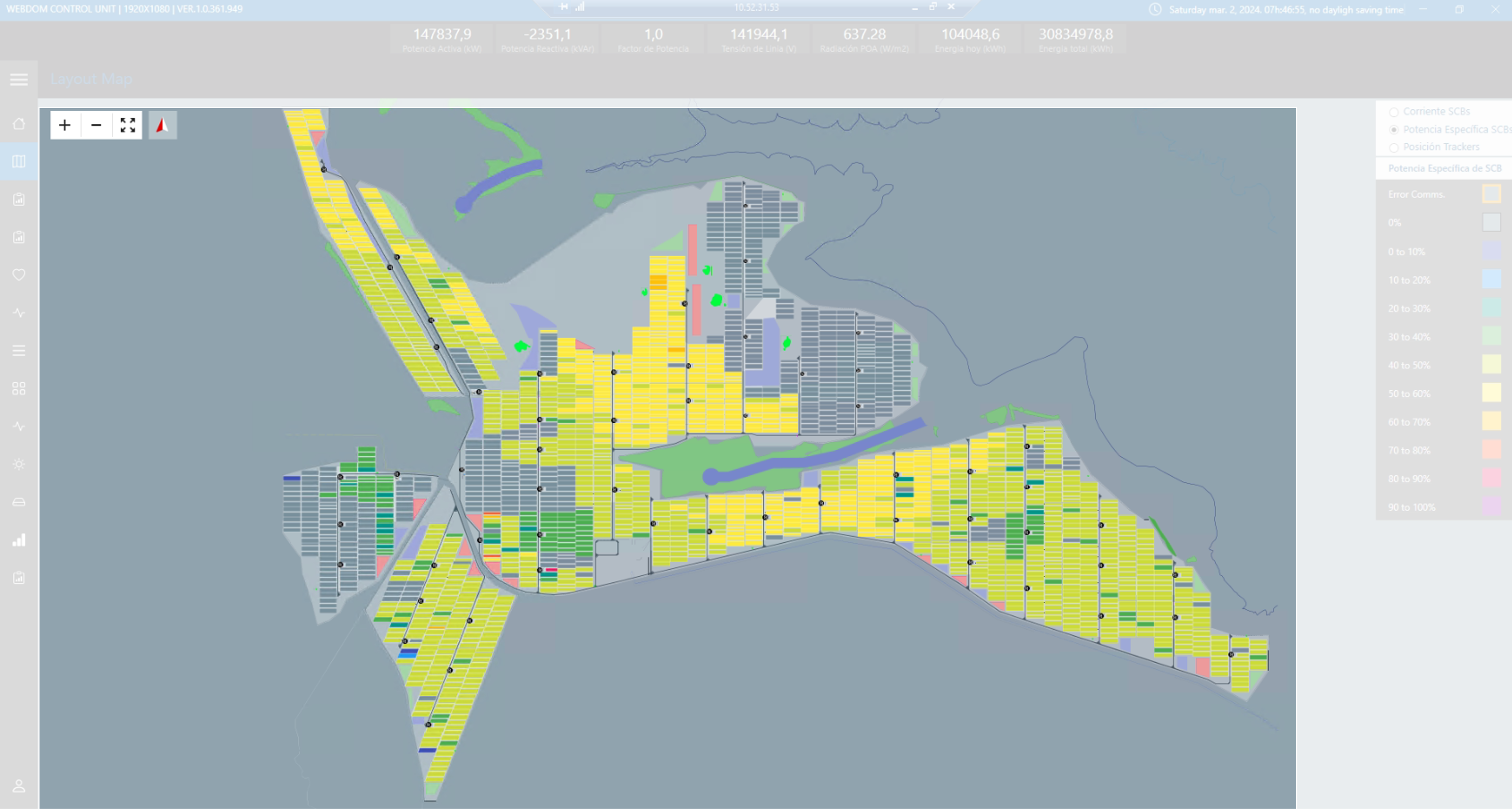Viewport: 1512px width, 810px height.
Task: Select the layout map icon in sidebar
Action: pos(19,162)
